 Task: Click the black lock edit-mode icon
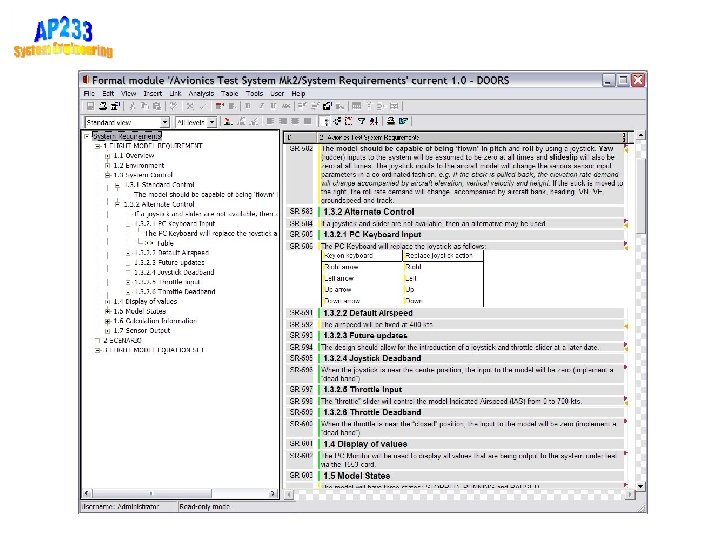click(x=327, y=106)
